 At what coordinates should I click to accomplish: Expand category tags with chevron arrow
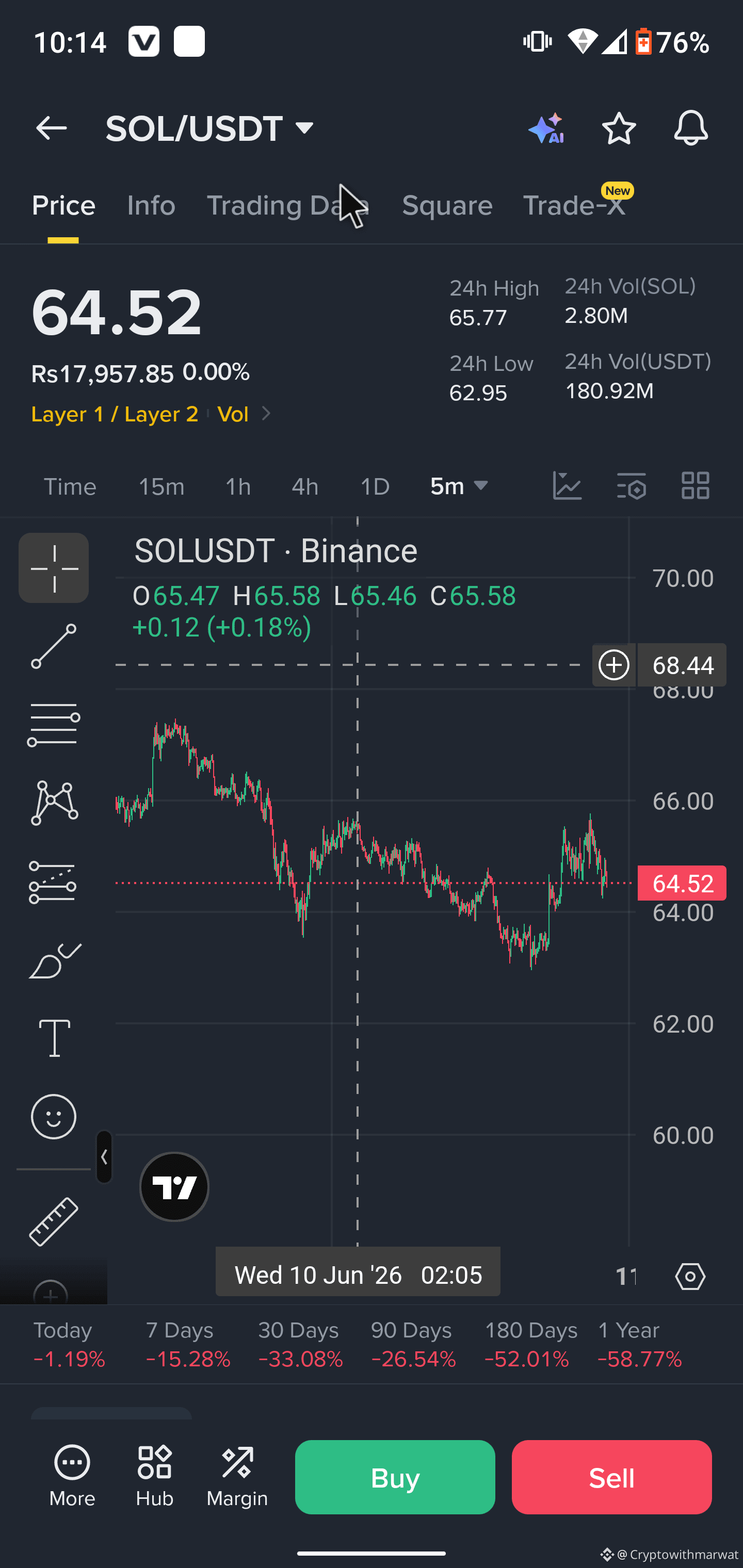266,414
